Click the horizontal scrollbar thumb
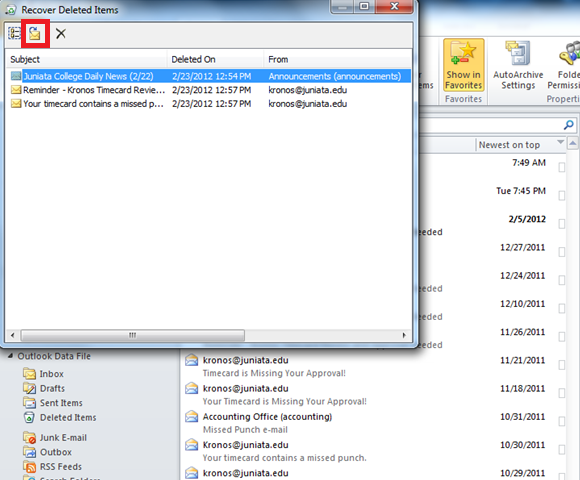This screenshot has width=580, height=480. (133, 335)
